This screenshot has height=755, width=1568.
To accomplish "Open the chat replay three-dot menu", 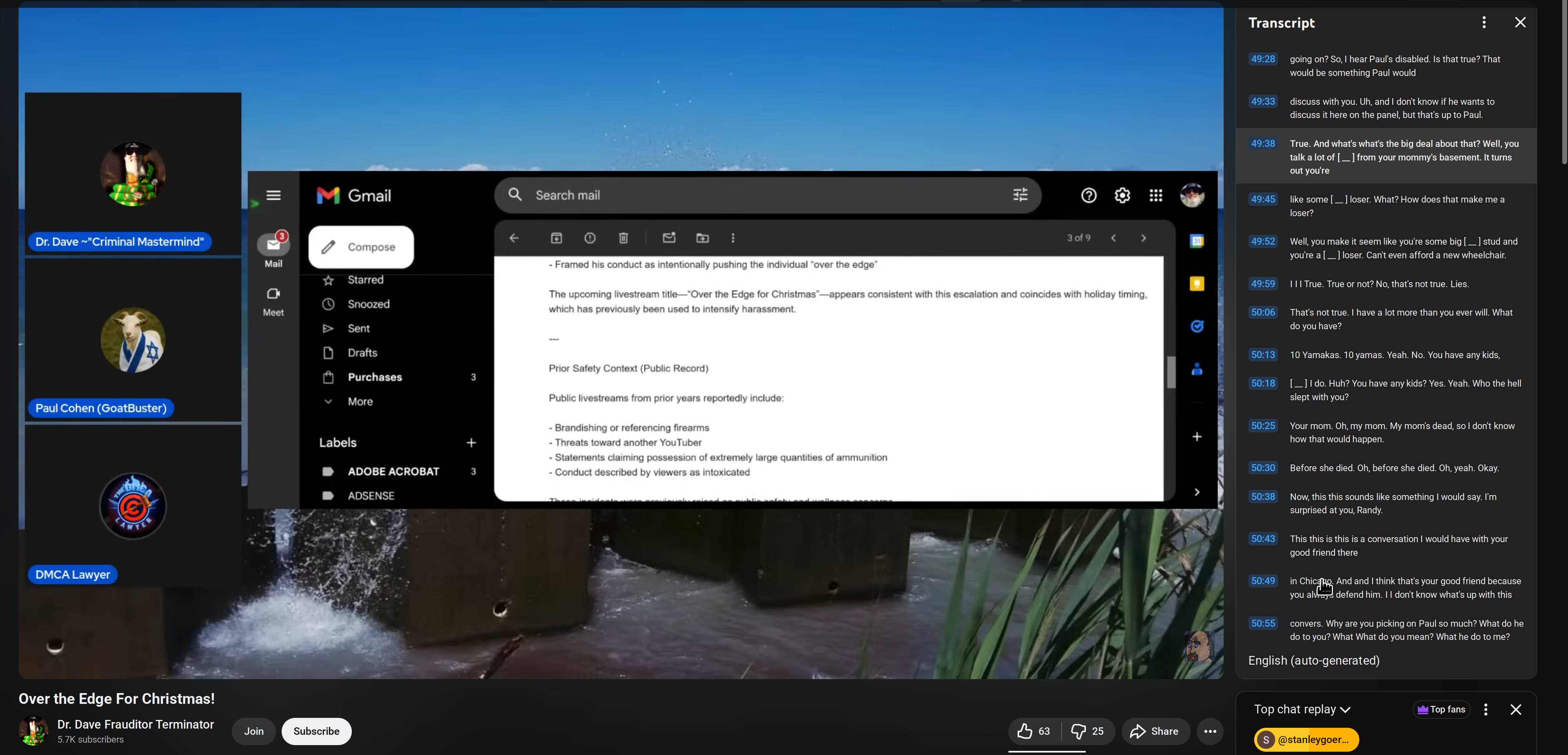I will tap(1485, 709).
